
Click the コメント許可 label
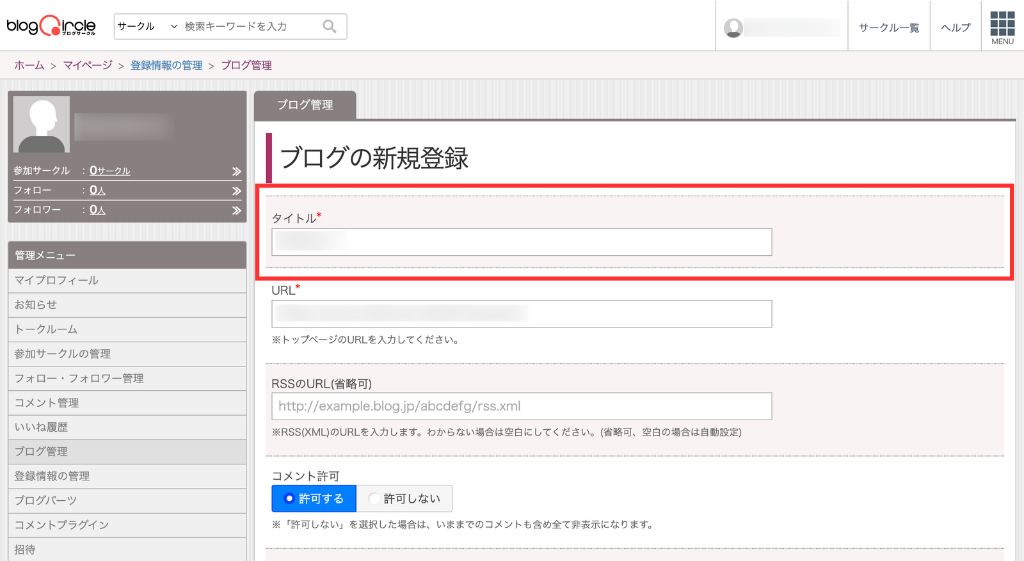tap(306, 476)
